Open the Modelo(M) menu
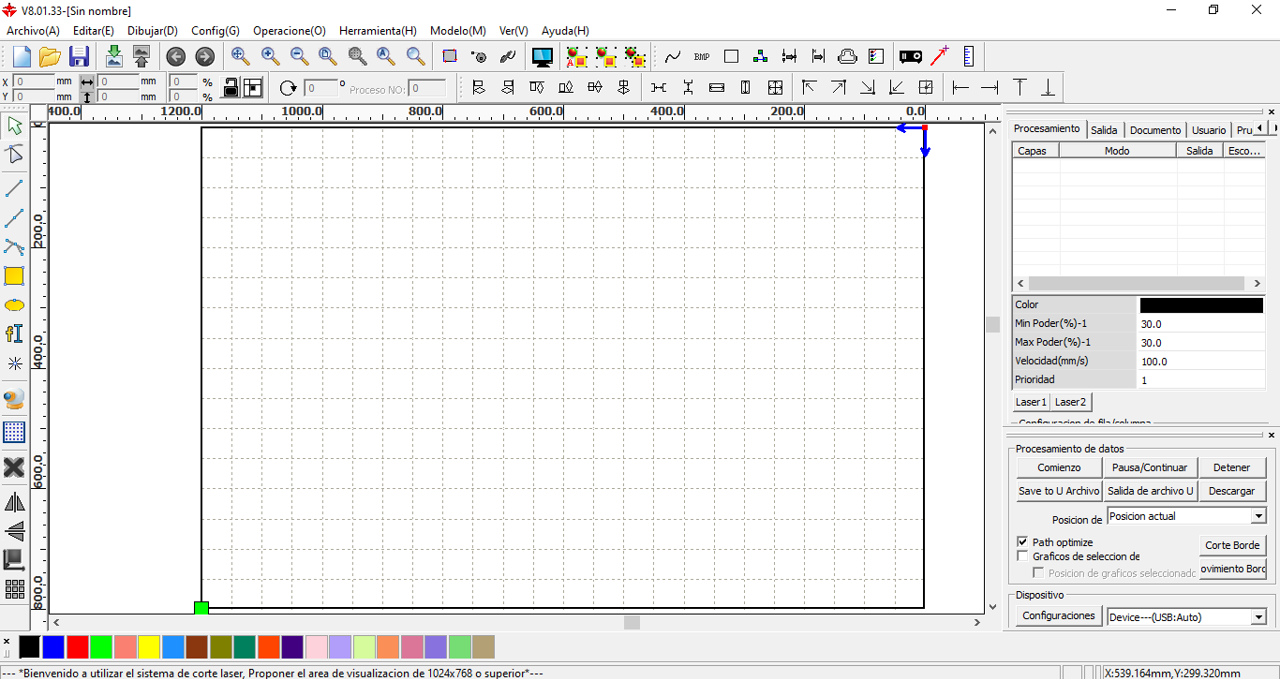 click(x=458, y=31)
